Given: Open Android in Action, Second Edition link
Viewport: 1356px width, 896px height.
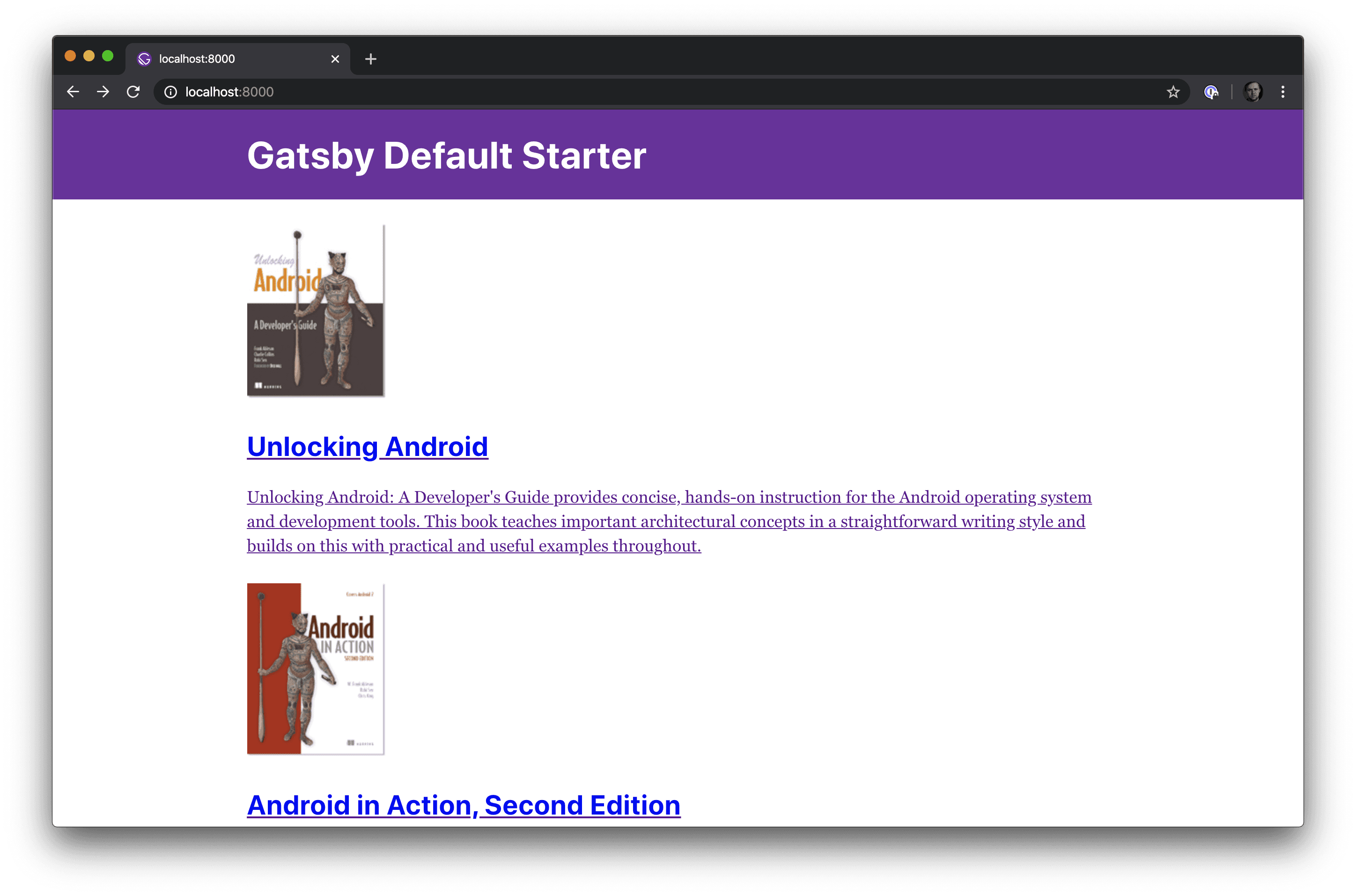Looking at the screenshot, I should (464, 805).
